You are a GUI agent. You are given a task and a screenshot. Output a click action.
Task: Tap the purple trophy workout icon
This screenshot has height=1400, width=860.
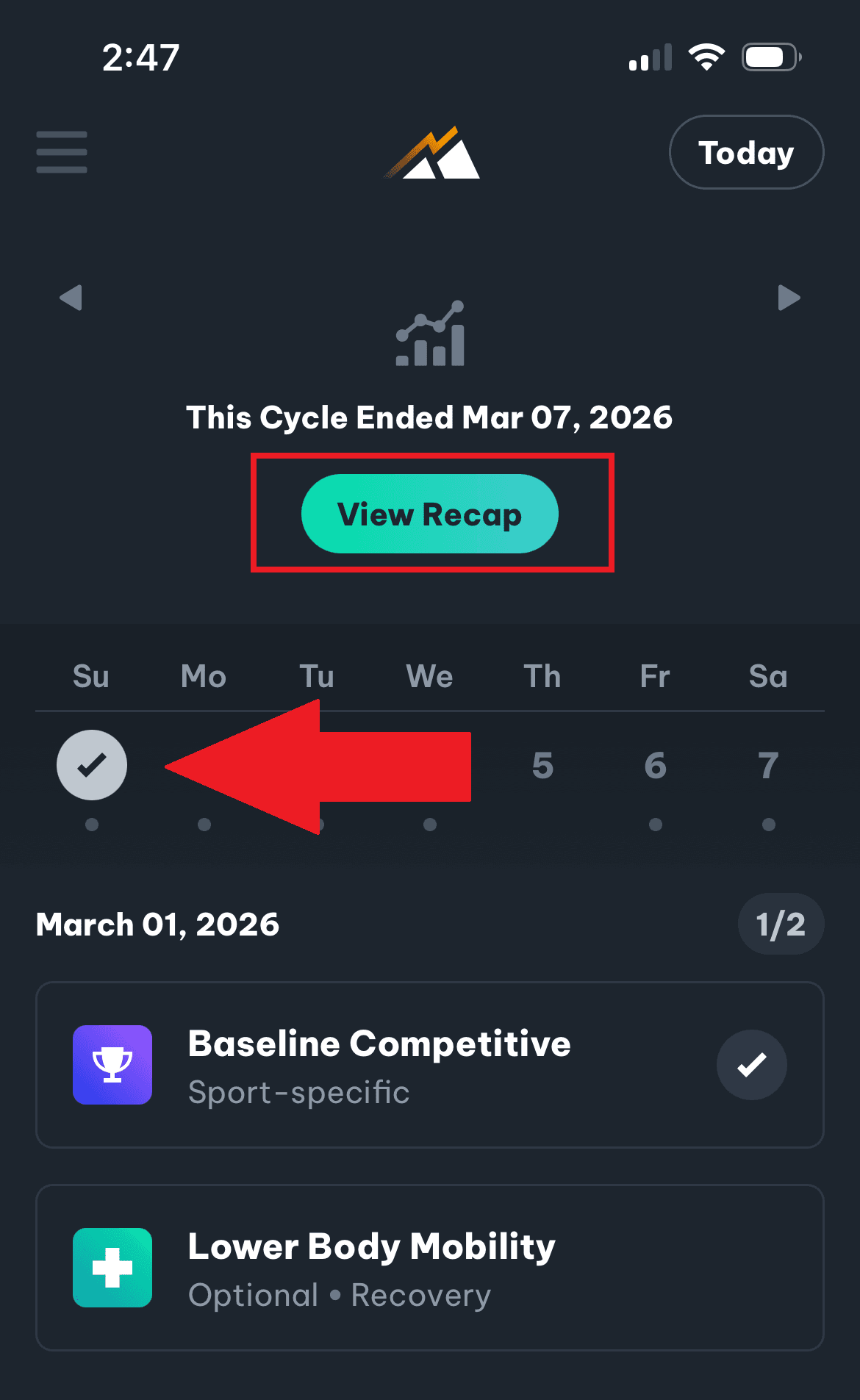[x=112, y=1065]
